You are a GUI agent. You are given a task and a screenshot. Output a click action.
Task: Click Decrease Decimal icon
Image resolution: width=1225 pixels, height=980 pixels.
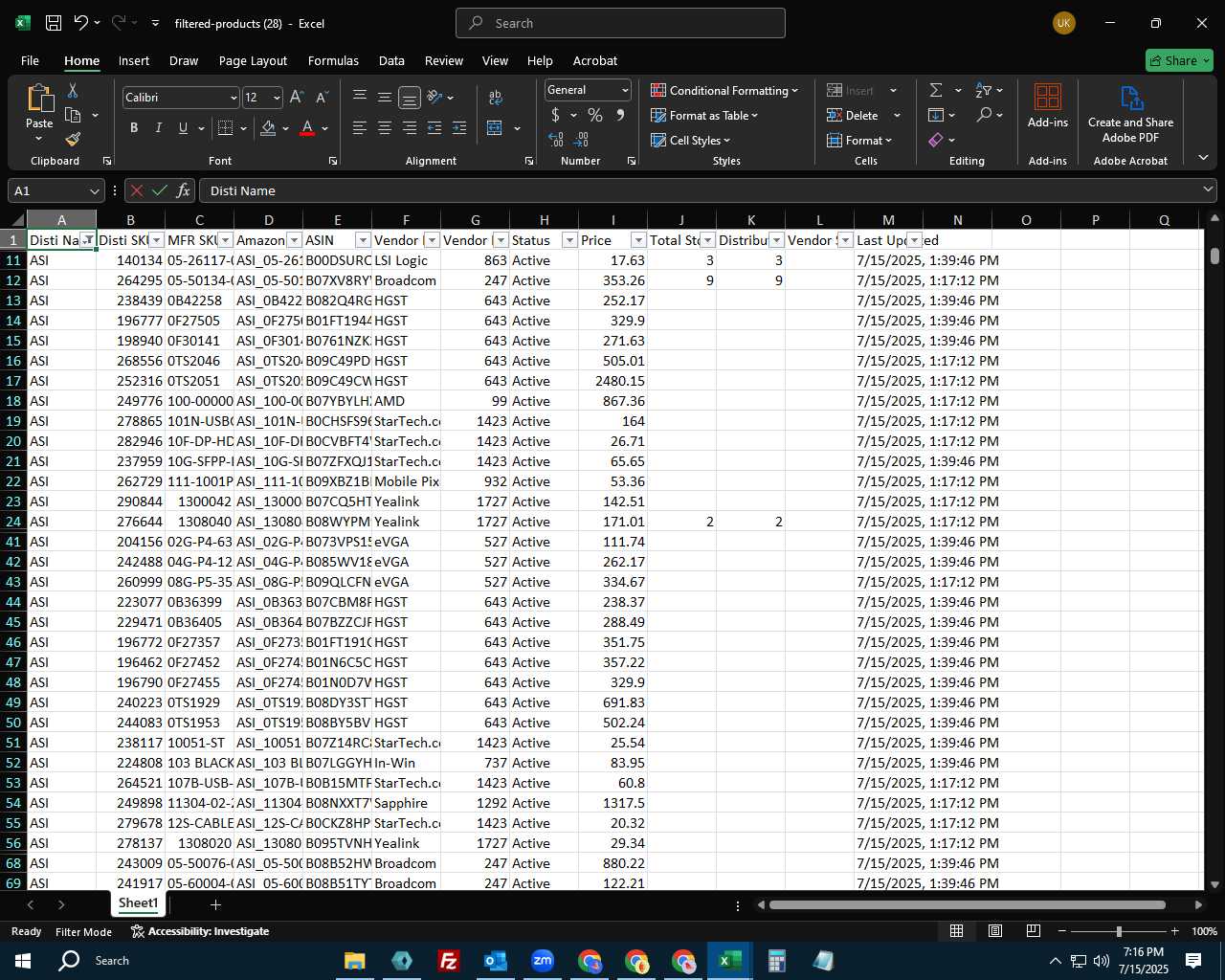click(x=581, y=140)
